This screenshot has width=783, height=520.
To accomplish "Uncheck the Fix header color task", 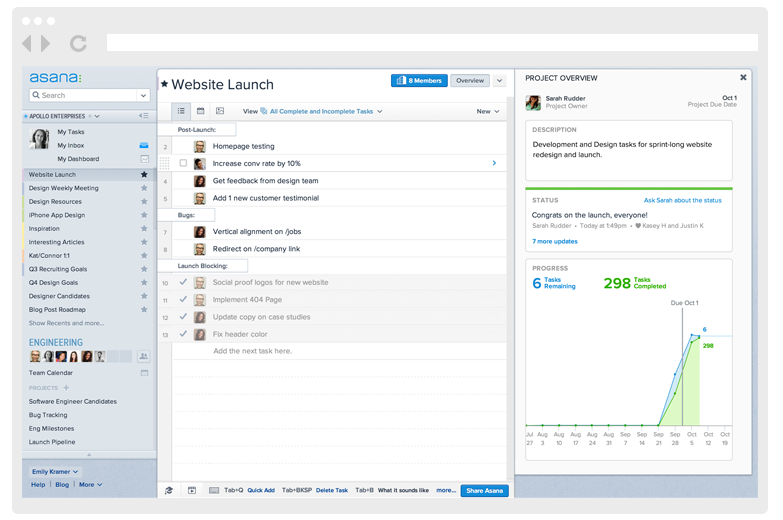I will pos(183,334).
